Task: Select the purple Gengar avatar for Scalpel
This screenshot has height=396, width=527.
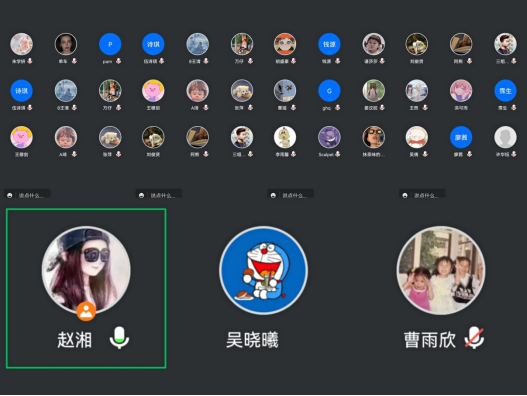Action: click(329, 137)
